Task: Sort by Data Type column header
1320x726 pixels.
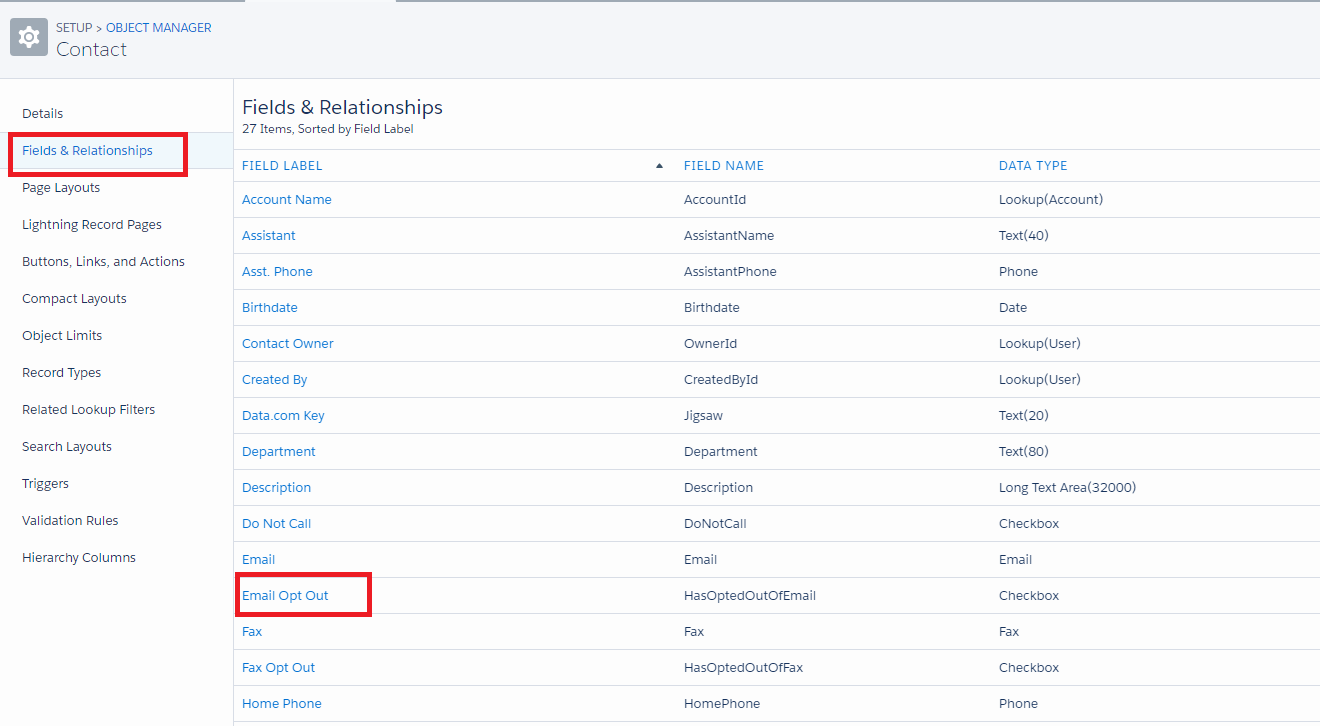Action: 1033,166
